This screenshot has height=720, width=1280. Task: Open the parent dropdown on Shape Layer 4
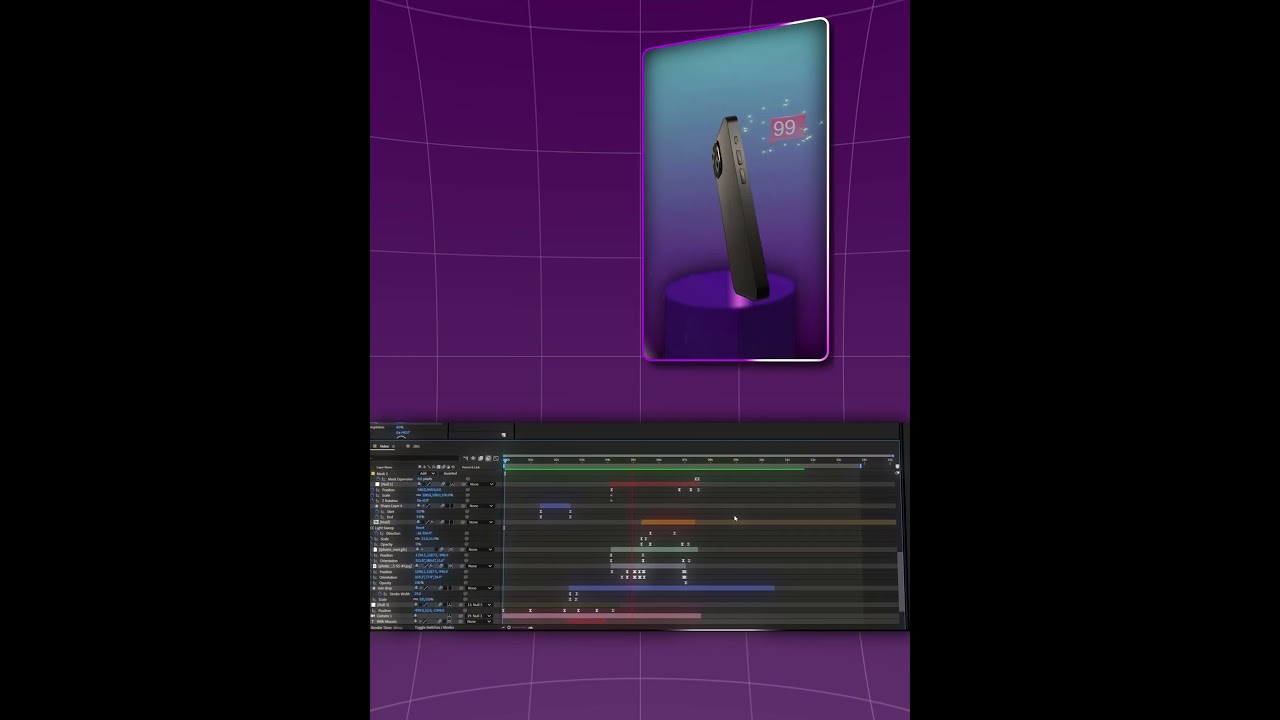pyautogui.click(x=482, y=506)
